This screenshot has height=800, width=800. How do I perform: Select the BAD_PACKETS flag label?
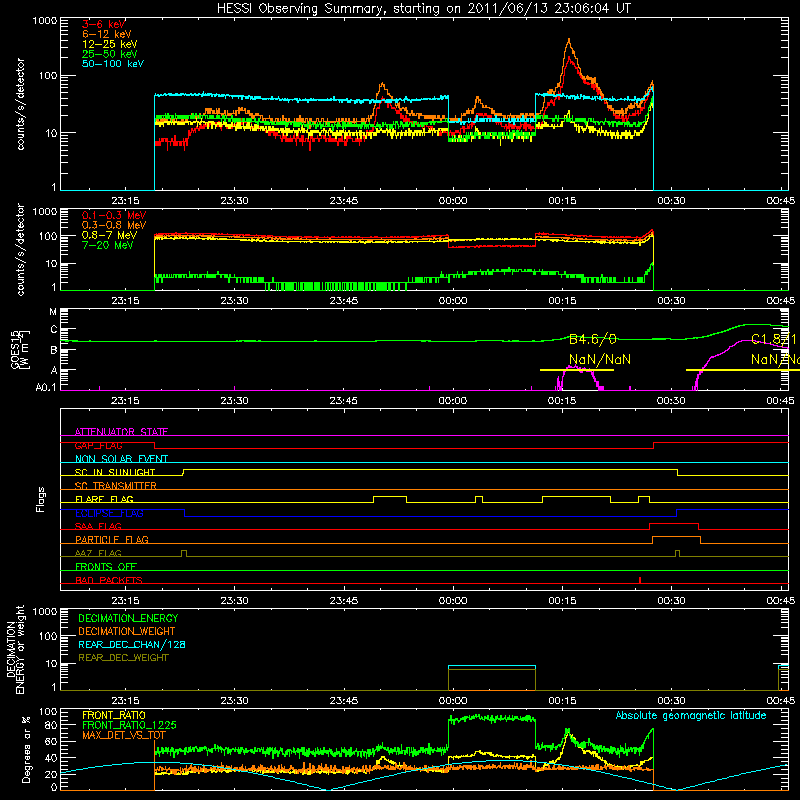point(109,580)
